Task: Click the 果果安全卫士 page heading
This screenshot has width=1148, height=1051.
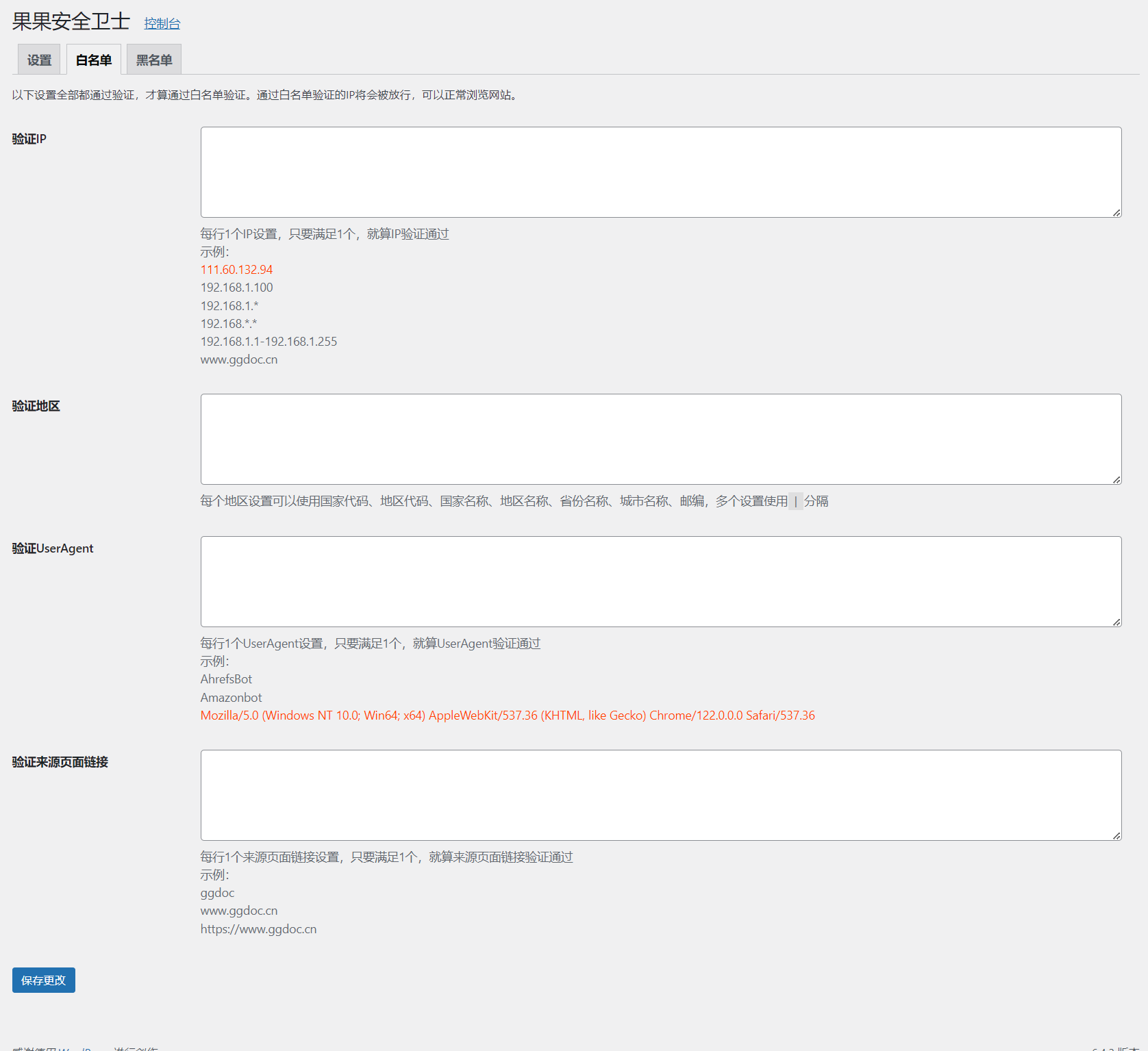Action: pos(71,22)
